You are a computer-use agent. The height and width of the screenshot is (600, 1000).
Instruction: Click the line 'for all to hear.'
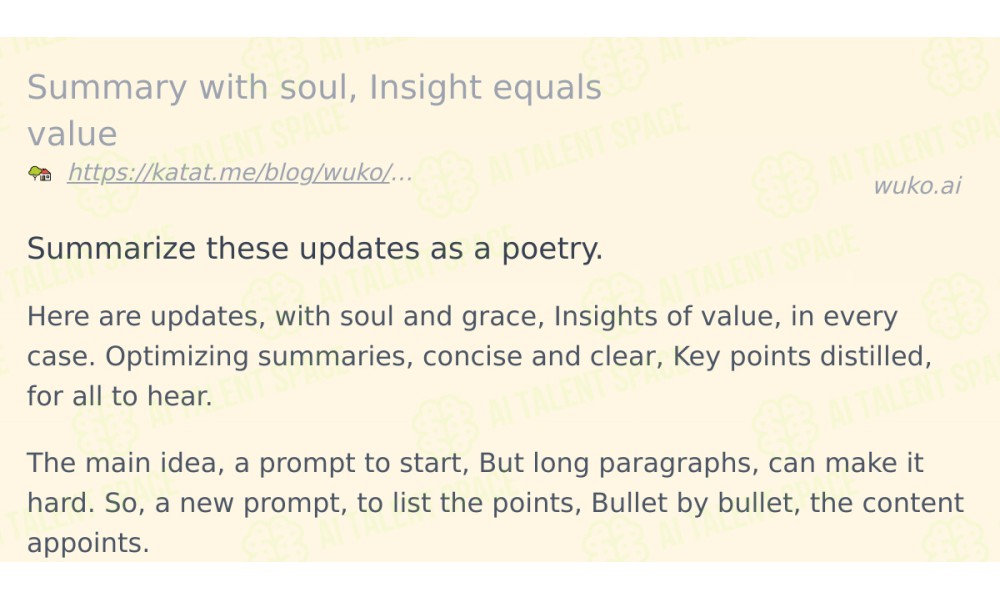[x=119, y=396]
